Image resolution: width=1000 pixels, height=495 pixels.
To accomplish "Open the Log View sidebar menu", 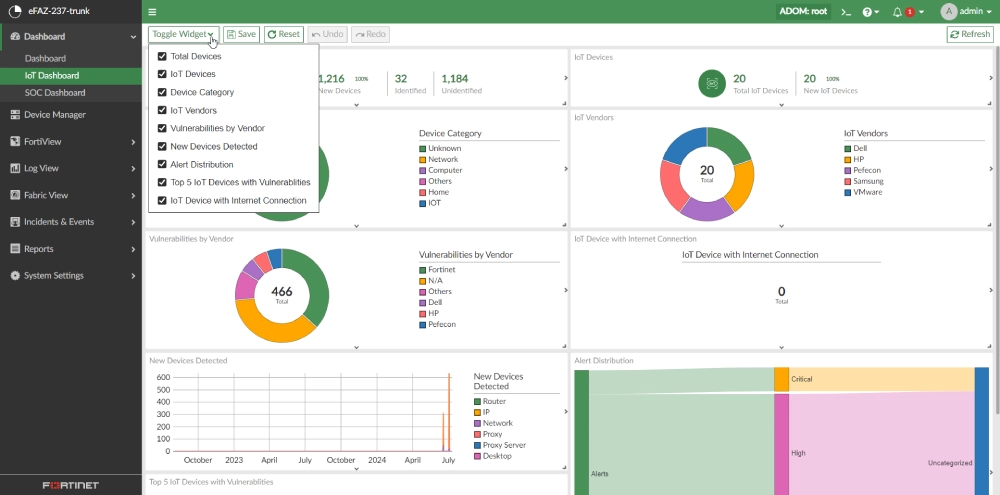I will (70, 169).
